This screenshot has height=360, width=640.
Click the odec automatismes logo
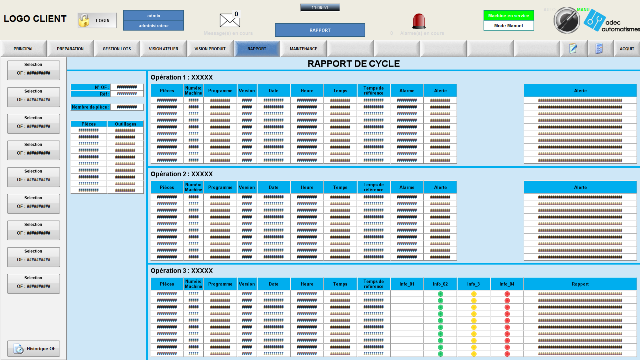(x=611, y=20)
